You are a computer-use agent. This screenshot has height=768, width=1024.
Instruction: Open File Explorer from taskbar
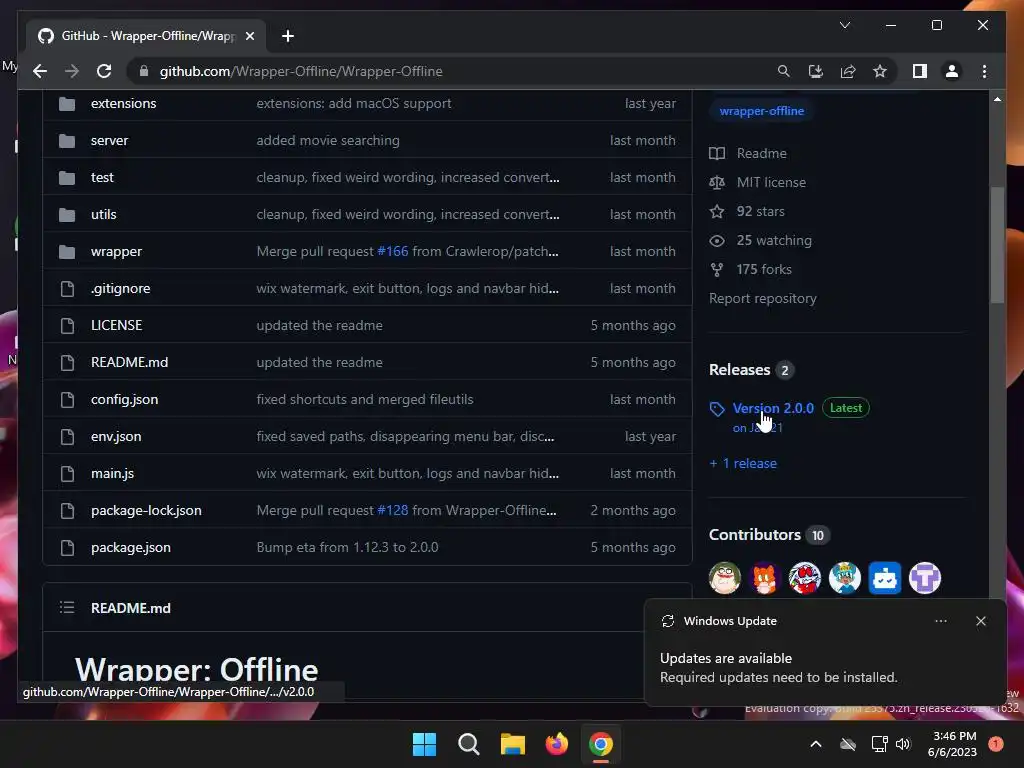point(513,744)
